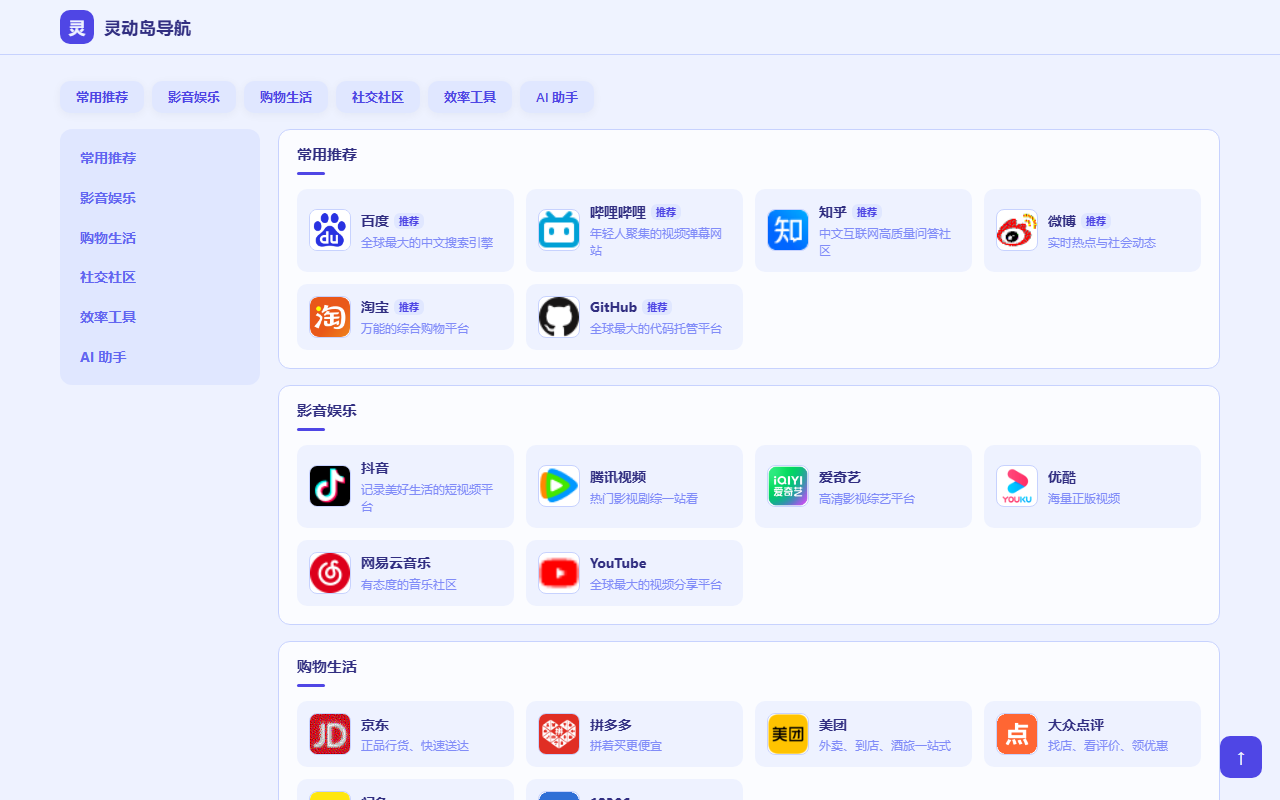Switch to 社交社区 top tab
The image size is (1280, 800).
click(378, 97)
